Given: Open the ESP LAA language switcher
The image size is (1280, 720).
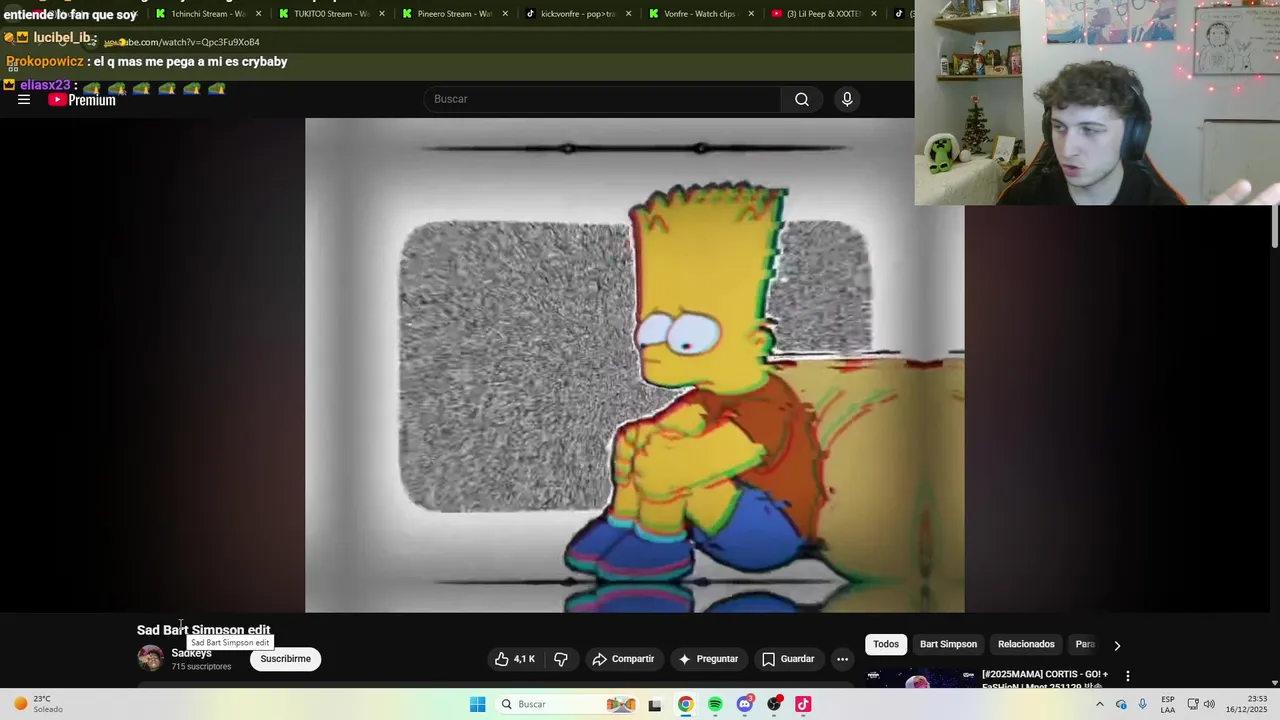Looking at the screenshot, I should 1168,704.
